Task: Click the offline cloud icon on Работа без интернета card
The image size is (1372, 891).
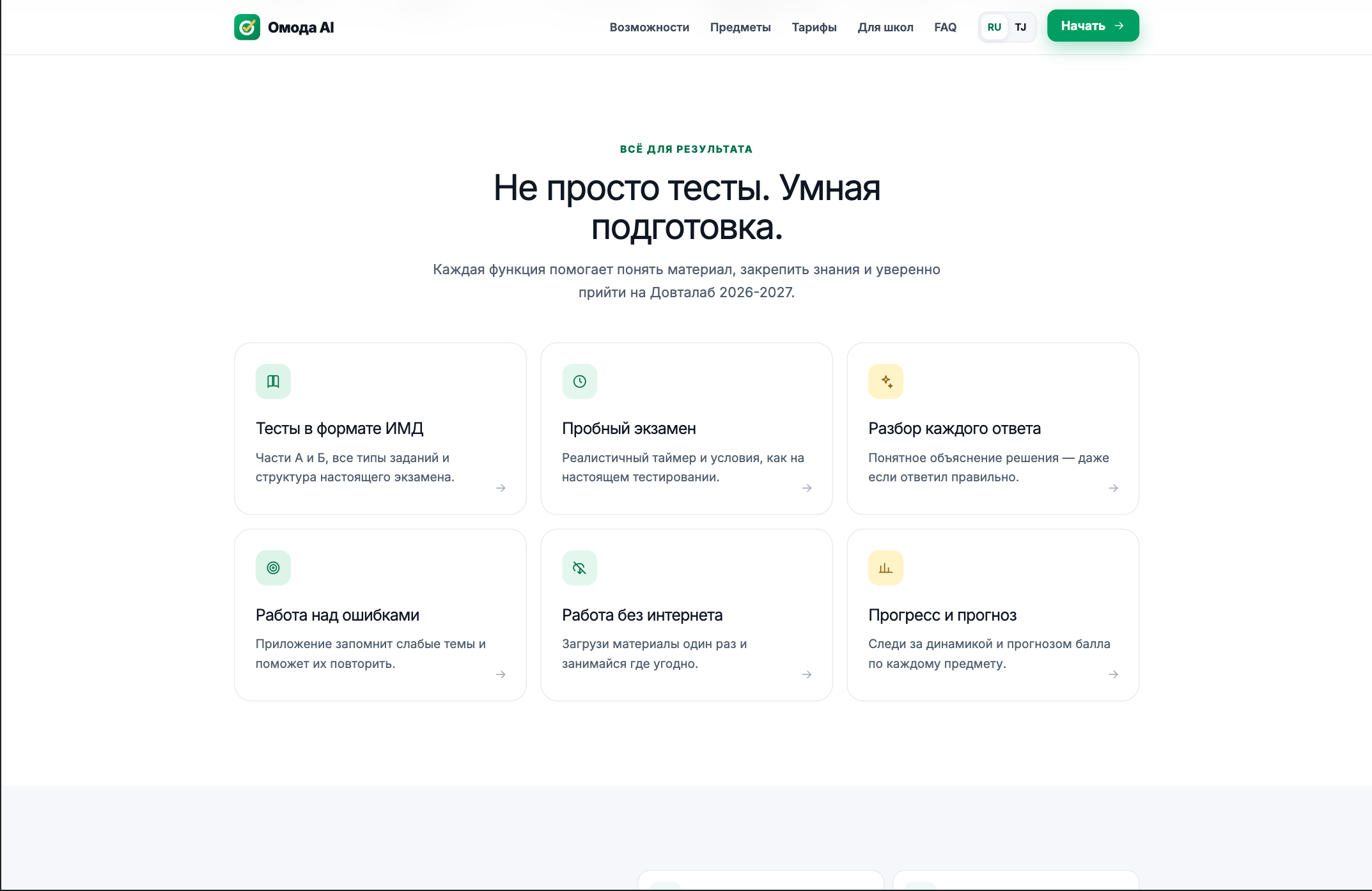Action: [x=579, y=568]
